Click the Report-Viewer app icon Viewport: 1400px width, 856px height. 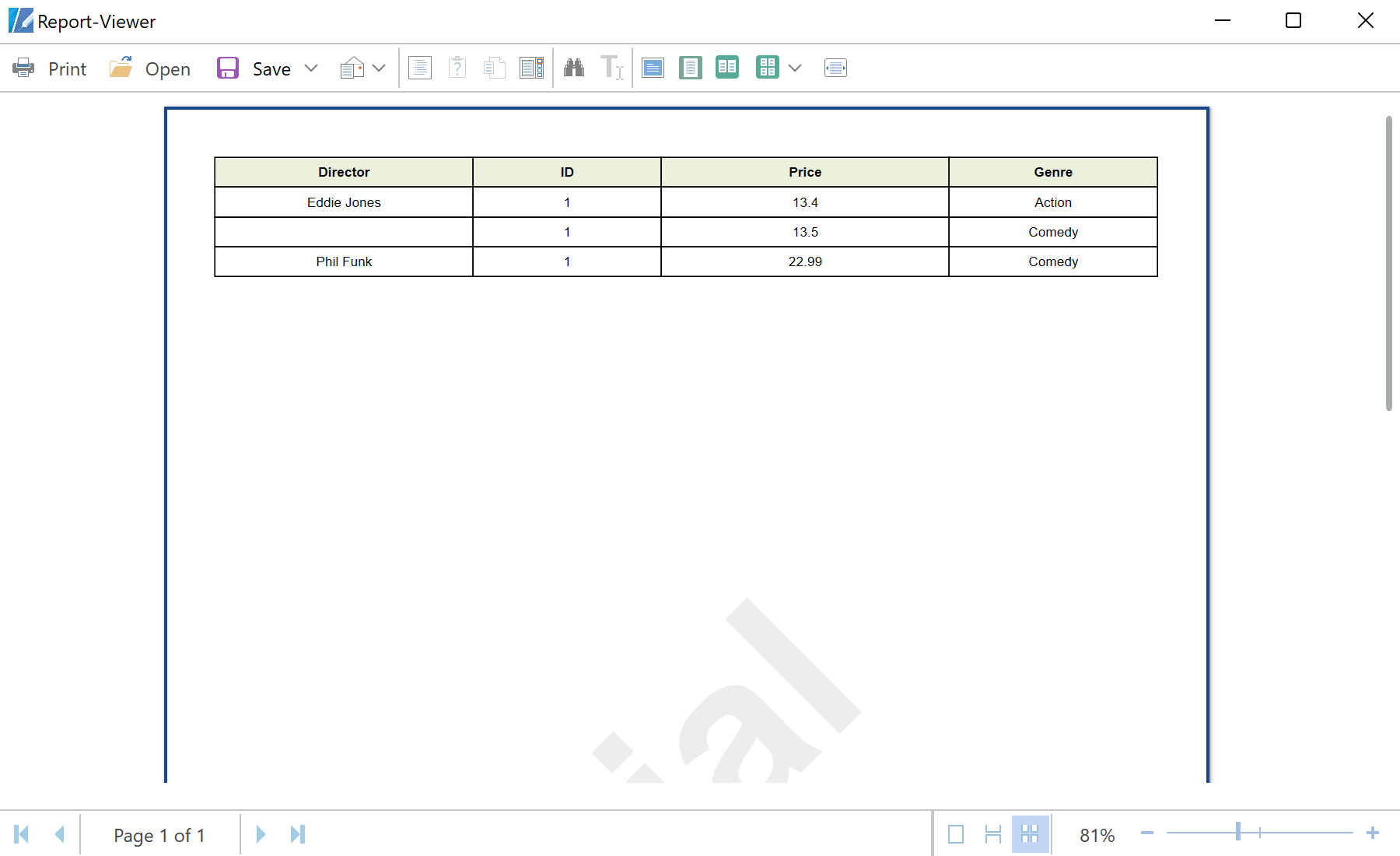(x=21, y=20)
